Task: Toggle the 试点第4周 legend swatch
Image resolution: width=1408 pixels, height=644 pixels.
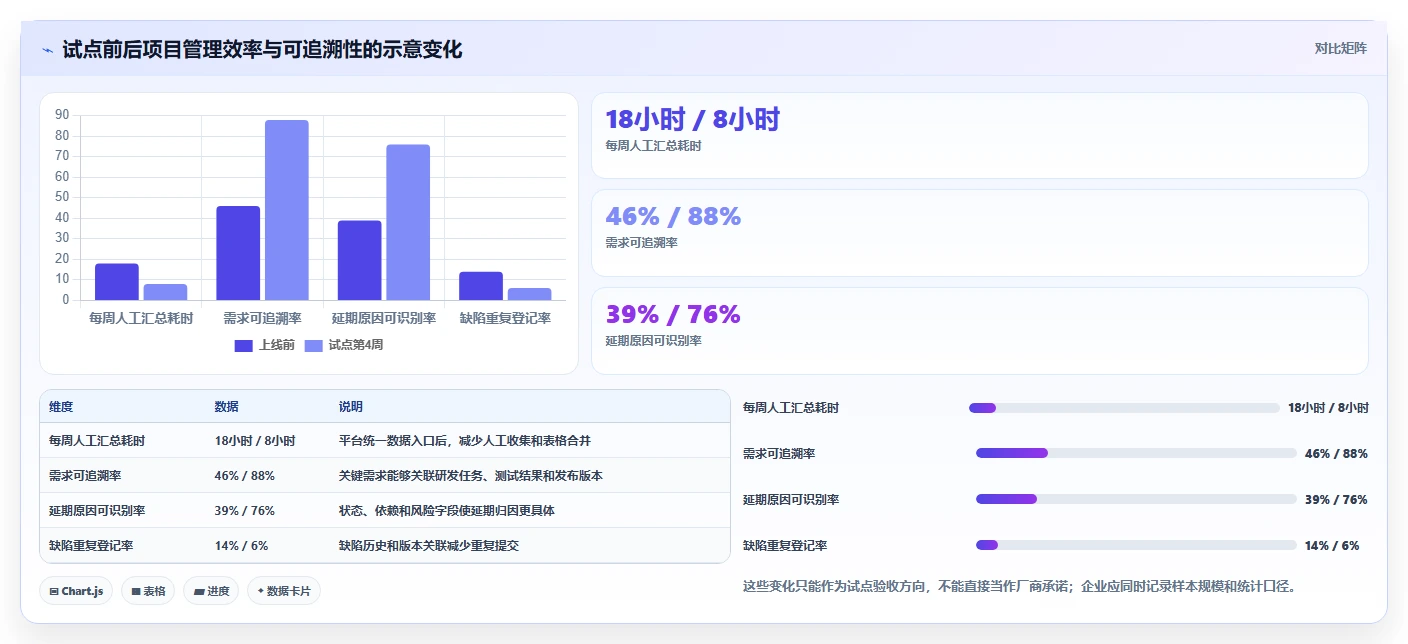Action: click(x=313, y=345)
